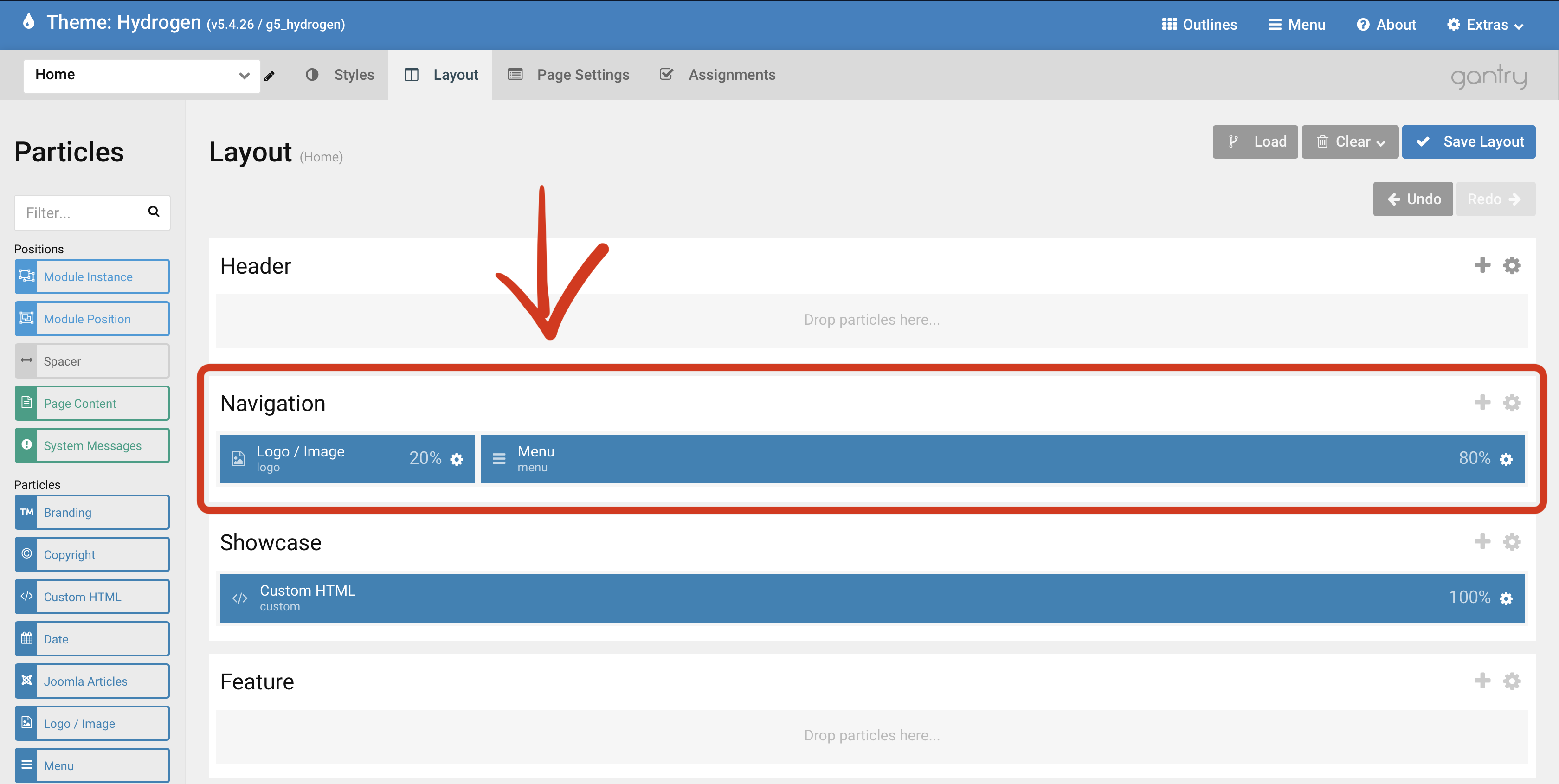Click the Showcase section title
This screenshot has height=784, width=1559.
[271, 542]
